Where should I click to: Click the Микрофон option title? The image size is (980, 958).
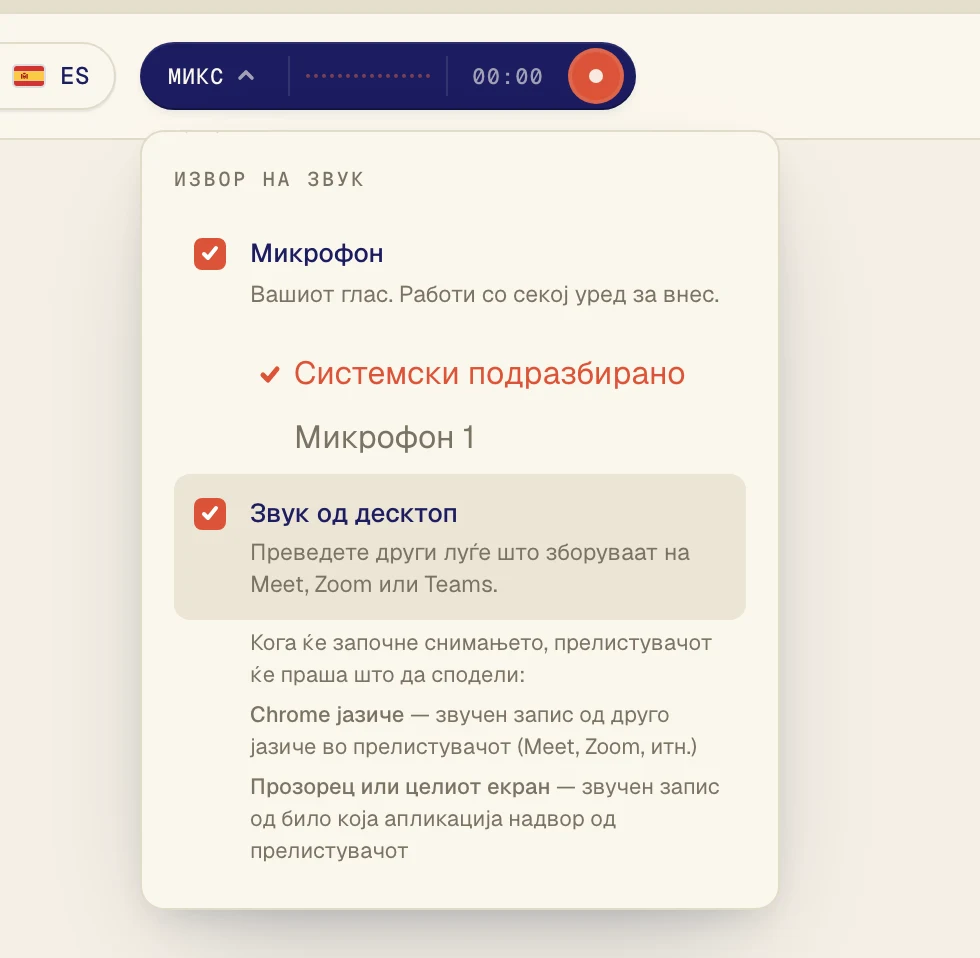[x=317, y=254]
